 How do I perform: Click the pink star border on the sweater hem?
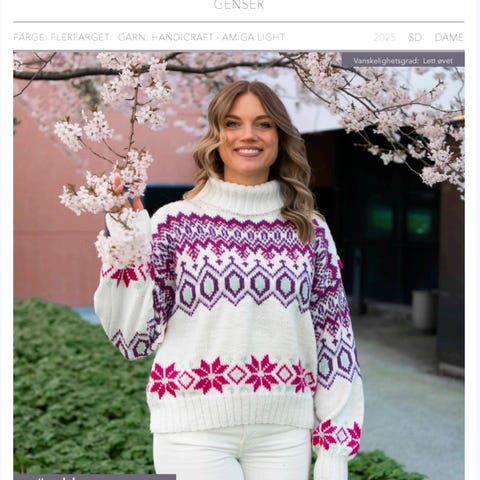click(230, 376)
